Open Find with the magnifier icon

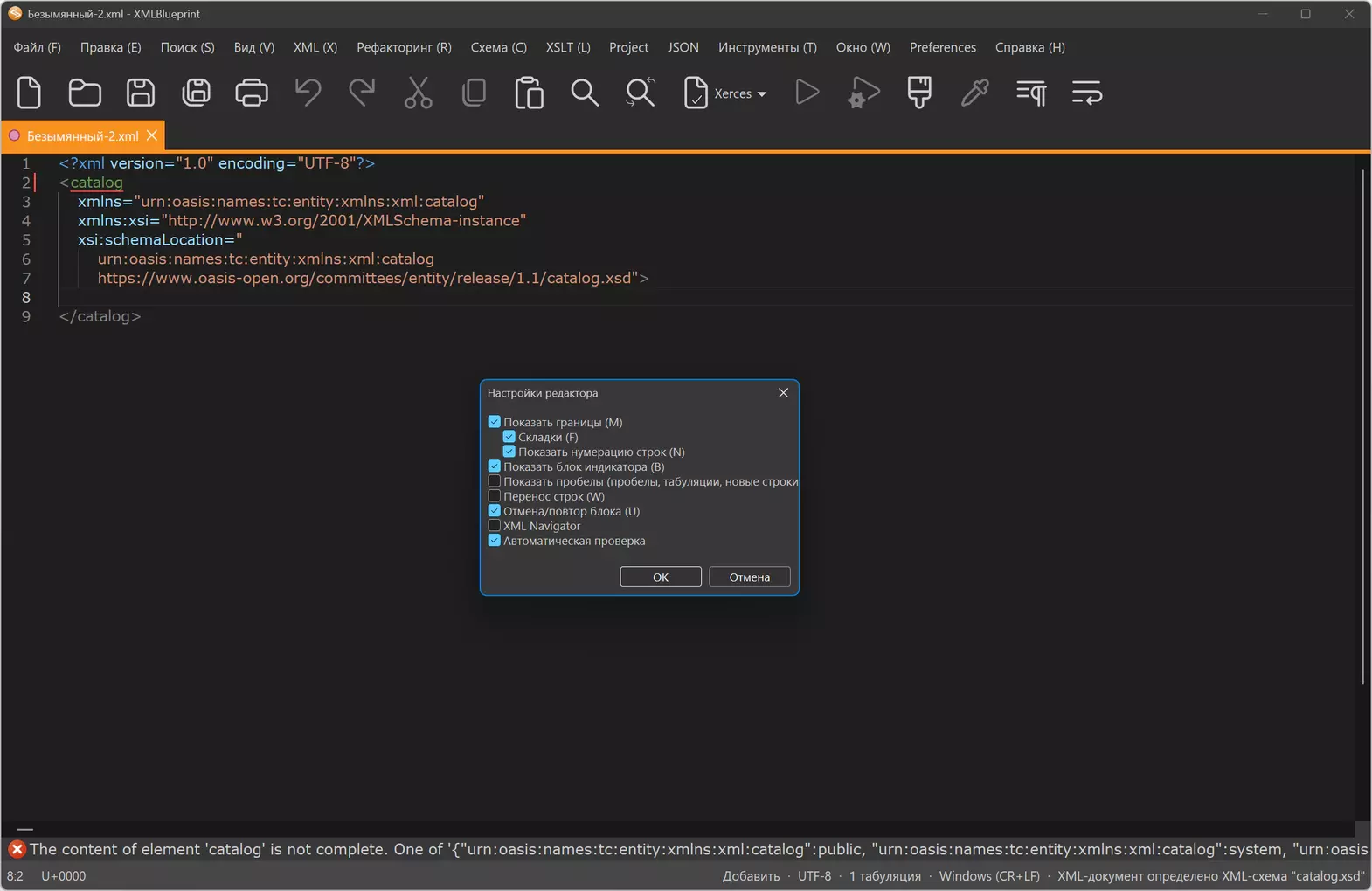click(585, 93)
